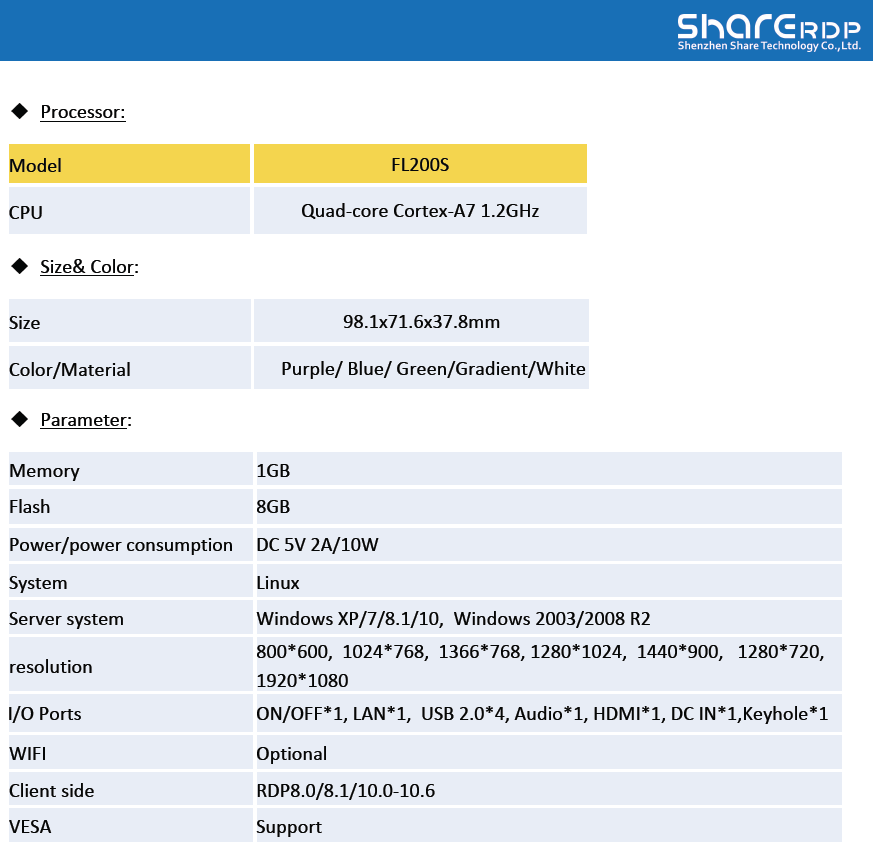
Task: Select the "1920*1080" resolution text
Action: coord(302,680)
